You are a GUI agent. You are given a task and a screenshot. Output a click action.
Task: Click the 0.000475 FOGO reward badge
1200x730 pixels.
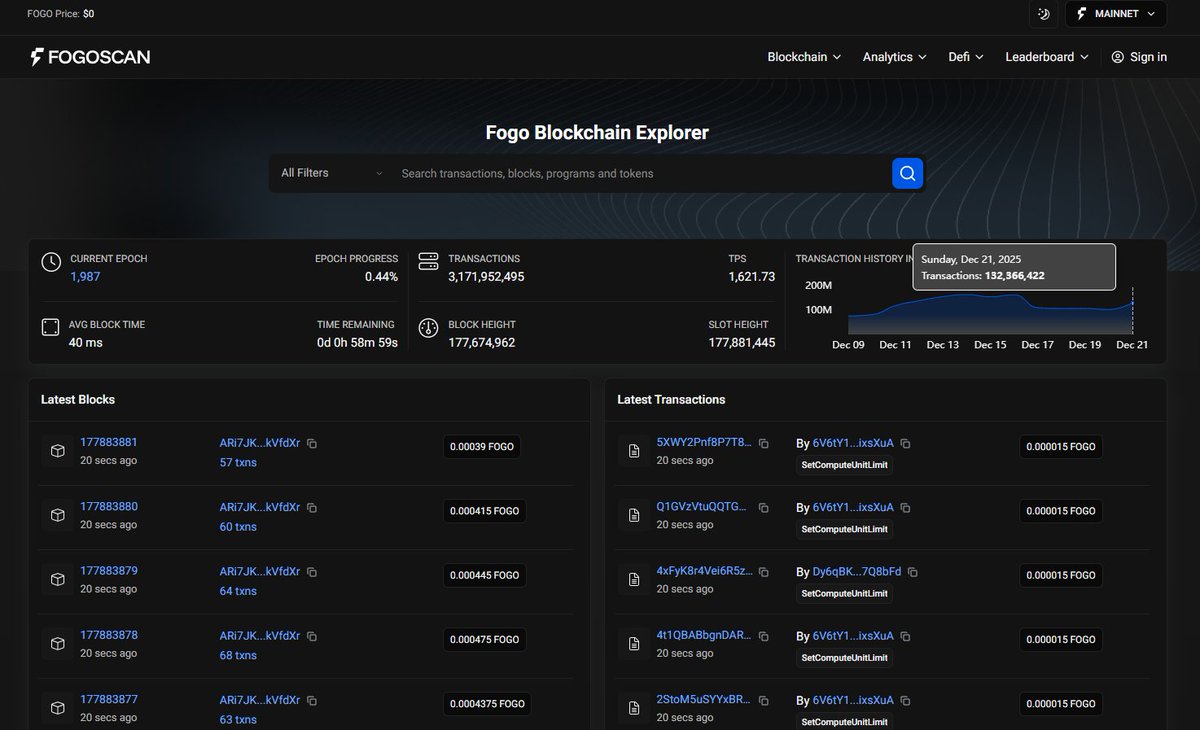(x=484, y=639)
